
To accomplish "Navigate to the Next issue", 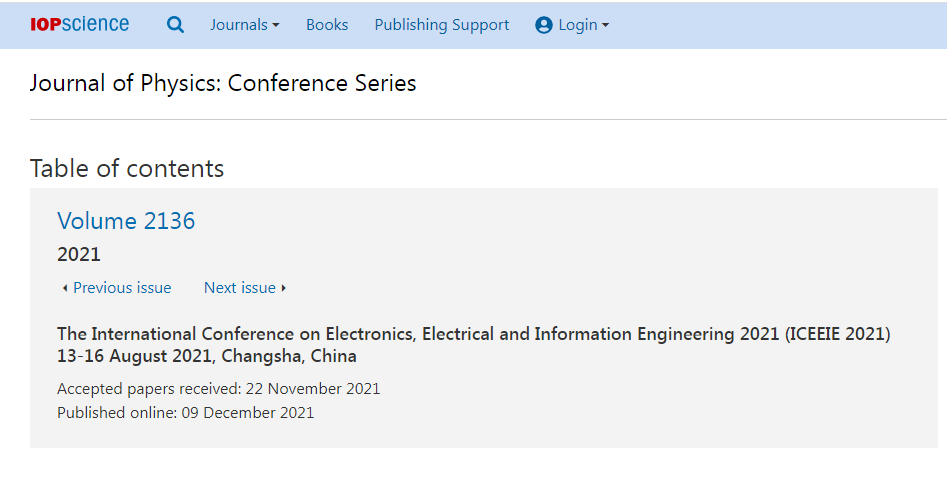I will 239,288.
